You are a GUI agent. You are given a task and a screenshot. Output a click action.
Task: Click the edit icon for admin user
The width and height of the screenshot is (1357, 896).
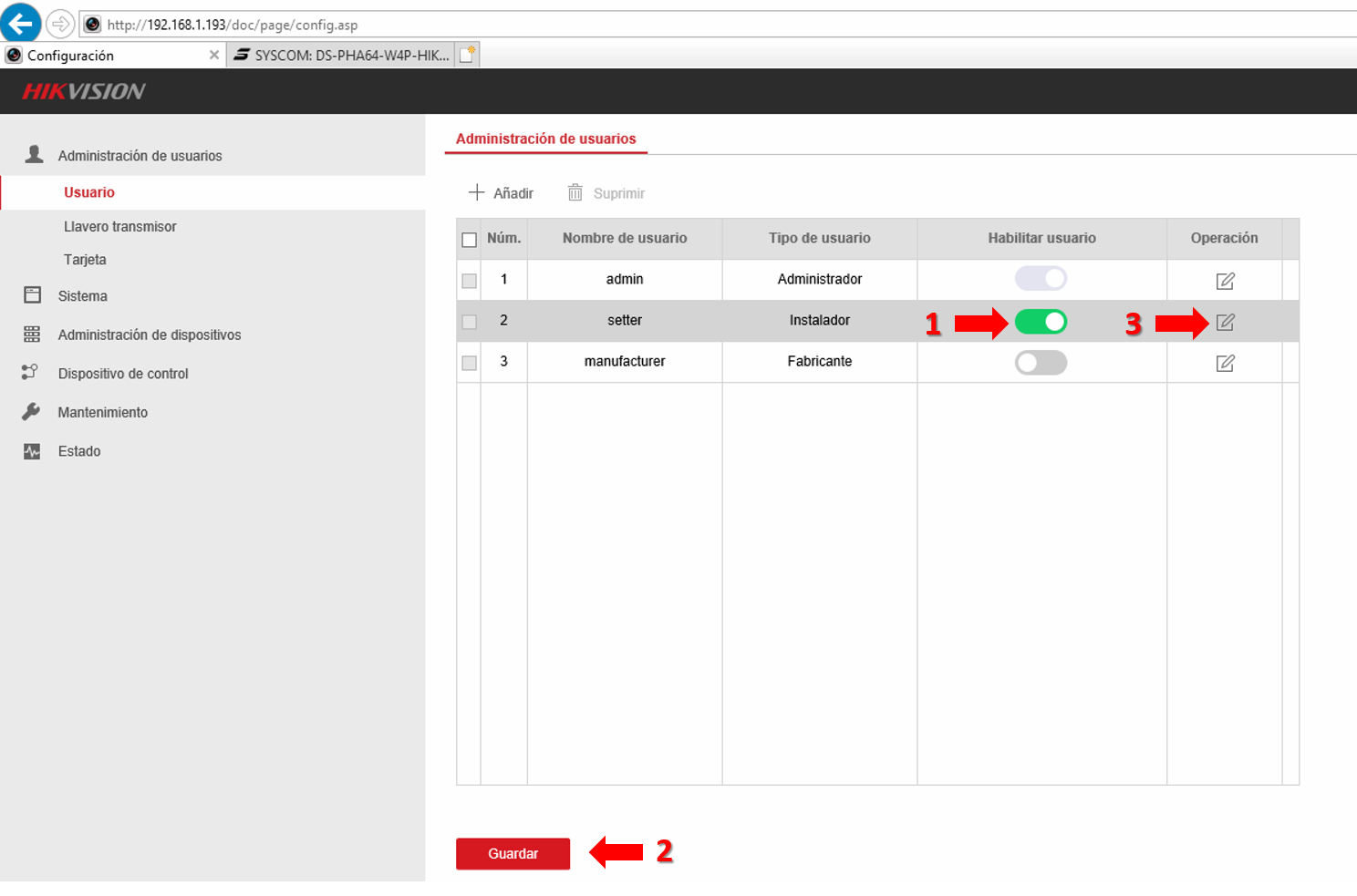coord(1225,281)
